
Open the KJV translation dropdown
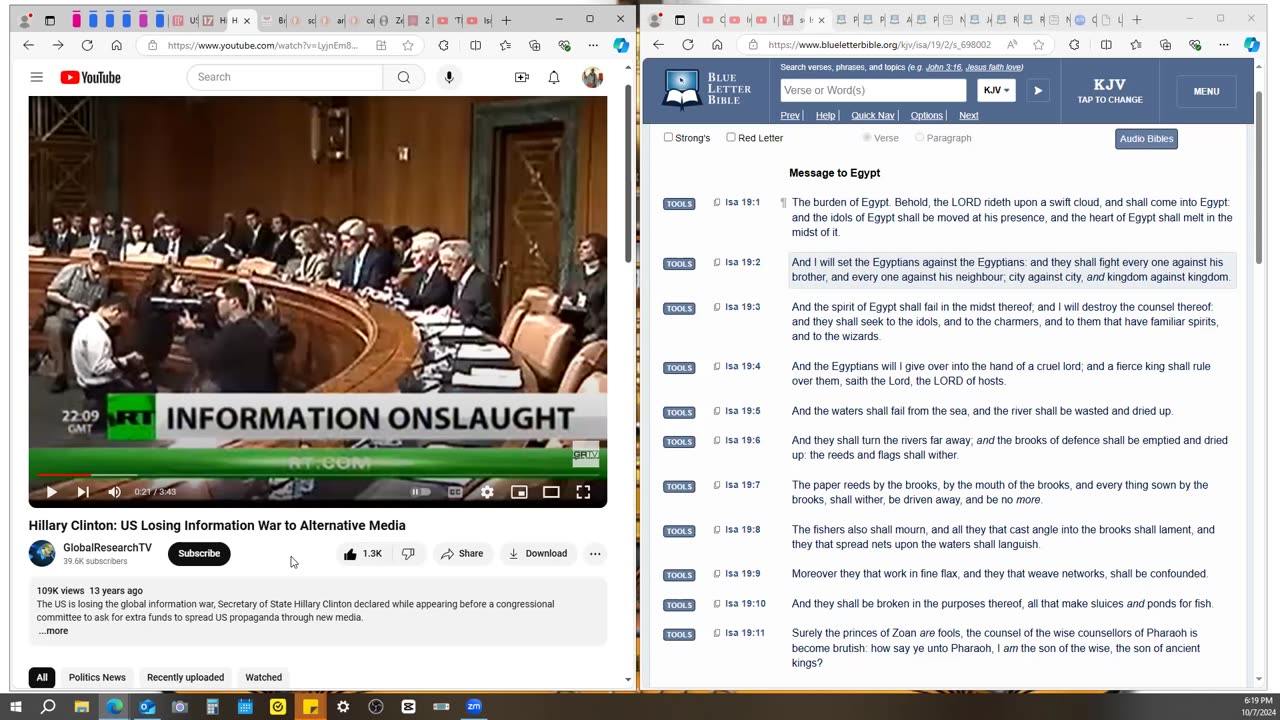pos(996,90)
